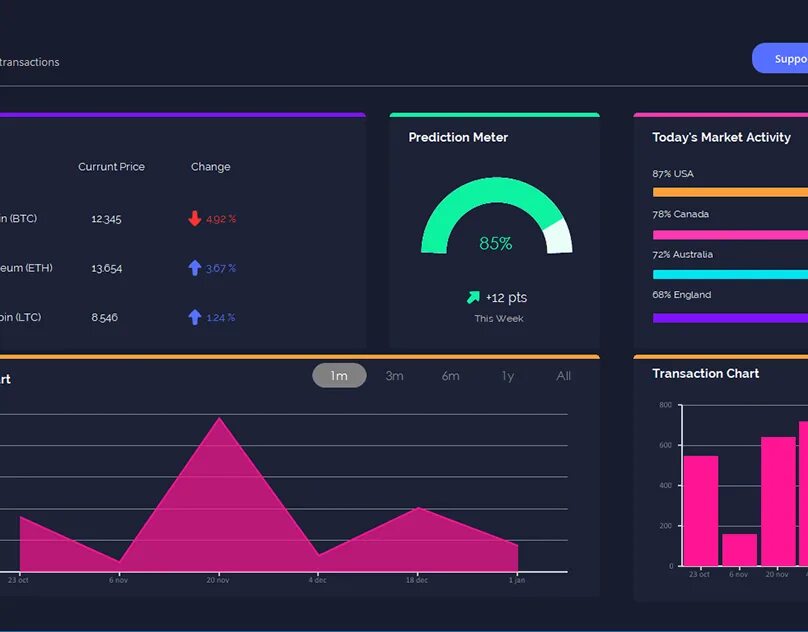The width and height of the screenshot is (808, 632).
Task: Click the Transaction Chart title
Action: 705,373
